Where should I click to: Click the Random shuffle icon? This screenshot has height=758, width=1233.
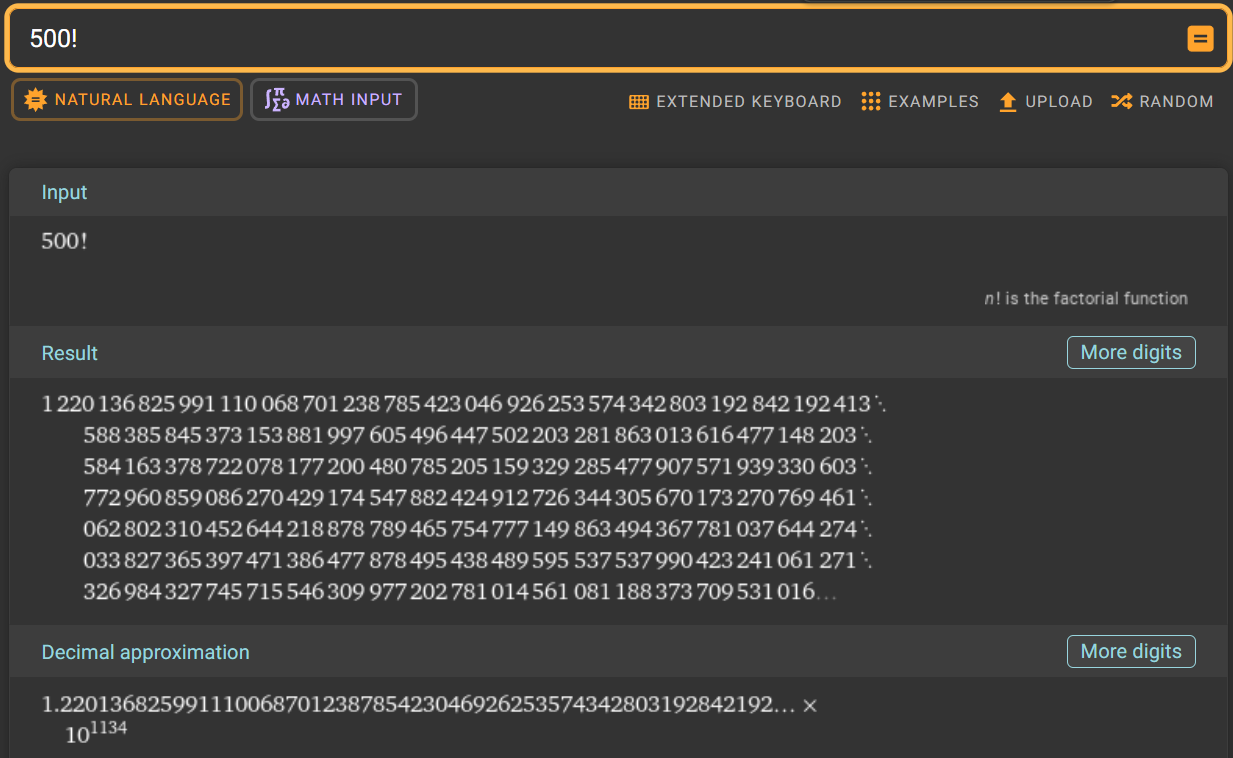tap(1121, 102)
